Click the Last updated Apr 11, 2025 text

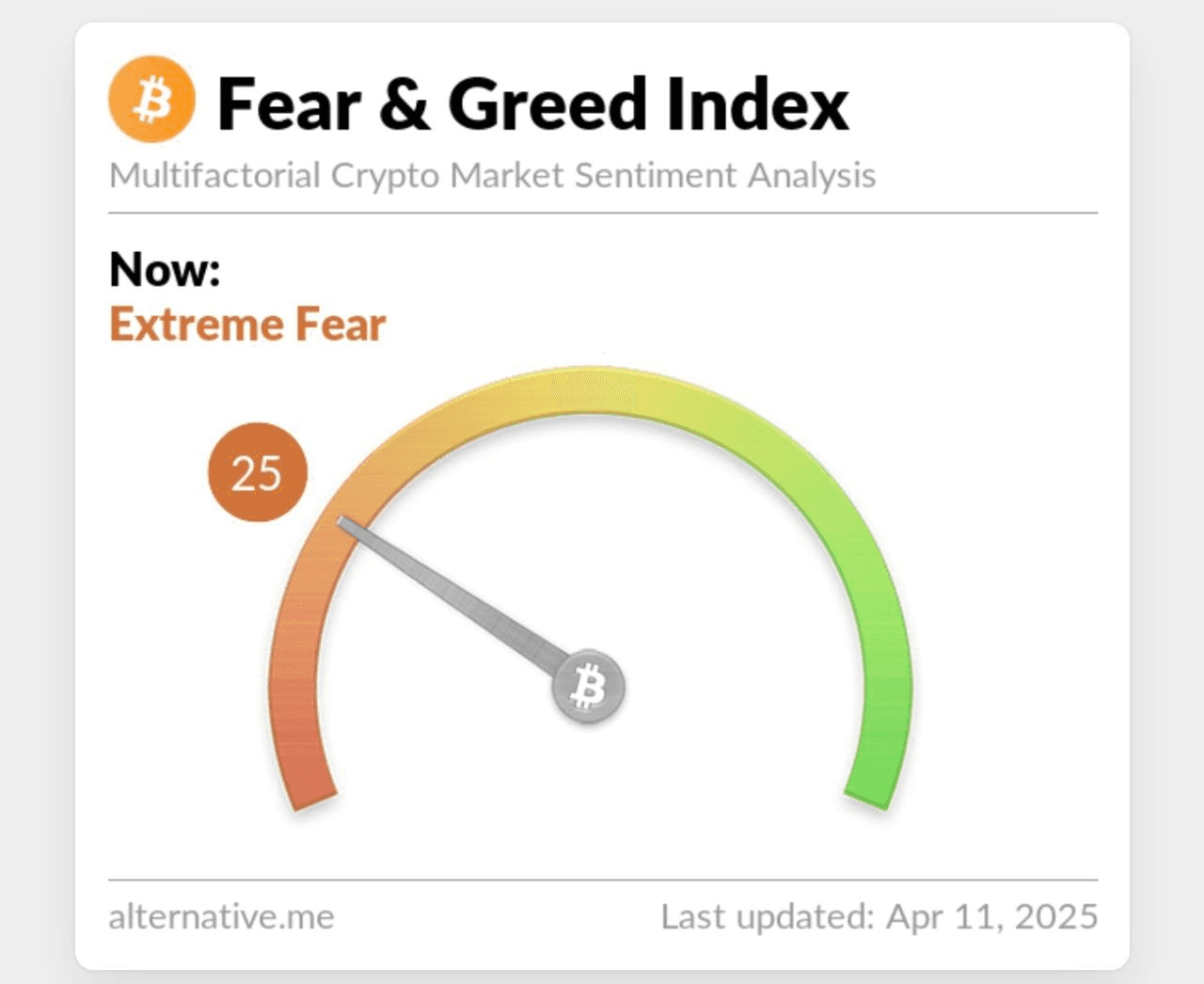click(879, 916)
